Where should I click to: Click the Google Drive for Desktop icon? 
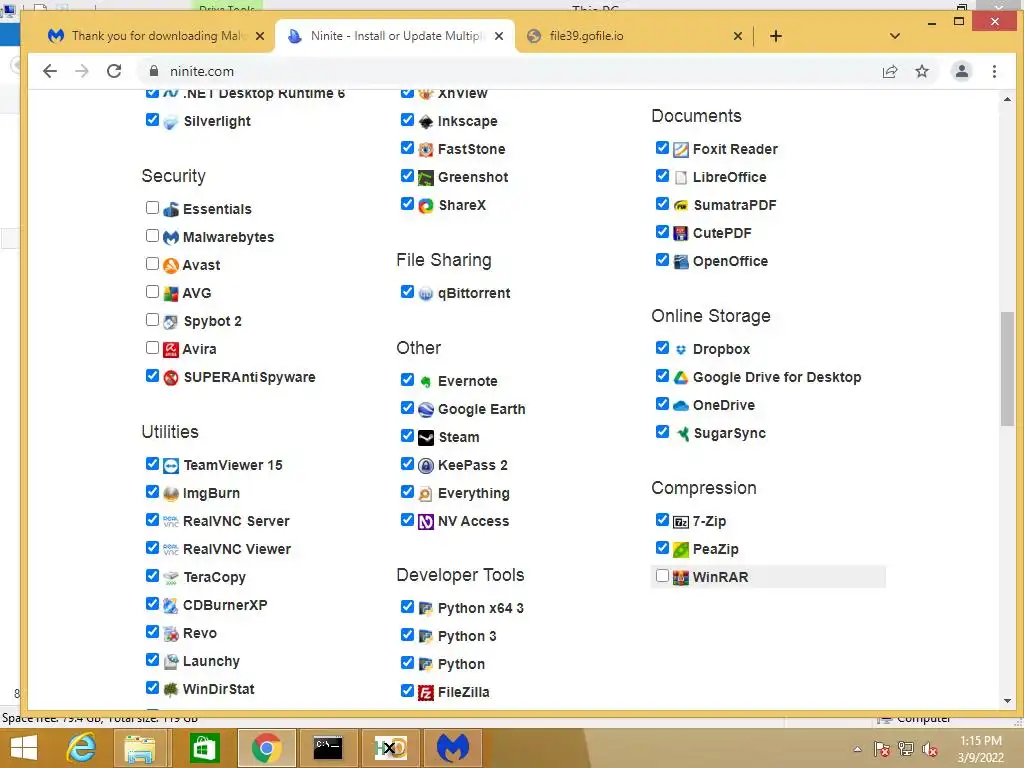pos(680,377)
